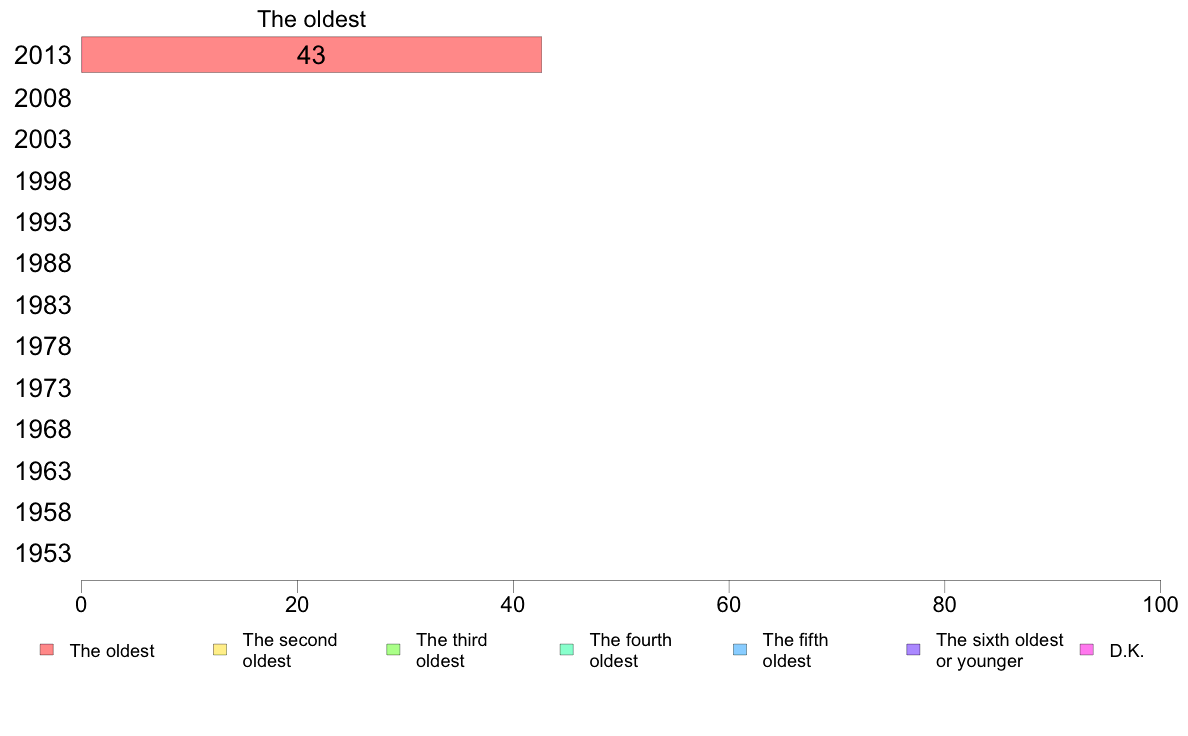Select the yellow 'The second oldest' swatch
1188x736 pixels.
tap(220, 650)
